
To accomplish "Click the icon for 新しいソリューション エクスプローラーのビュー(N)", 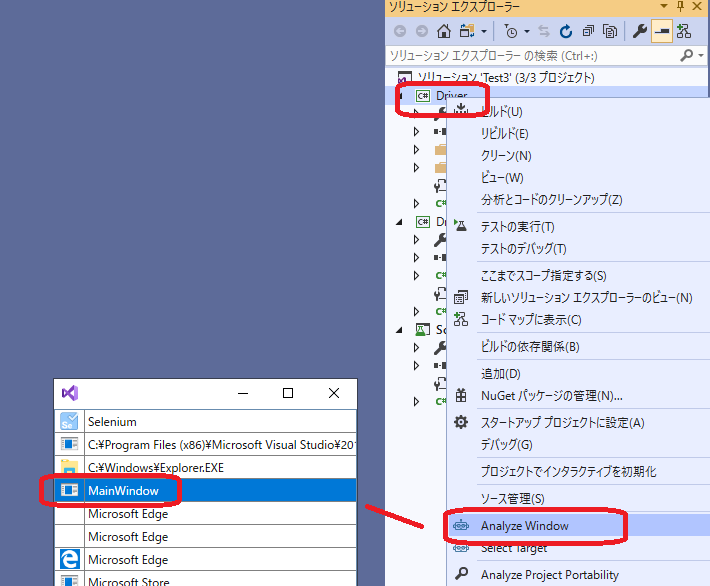I will [x=461, y=297].
